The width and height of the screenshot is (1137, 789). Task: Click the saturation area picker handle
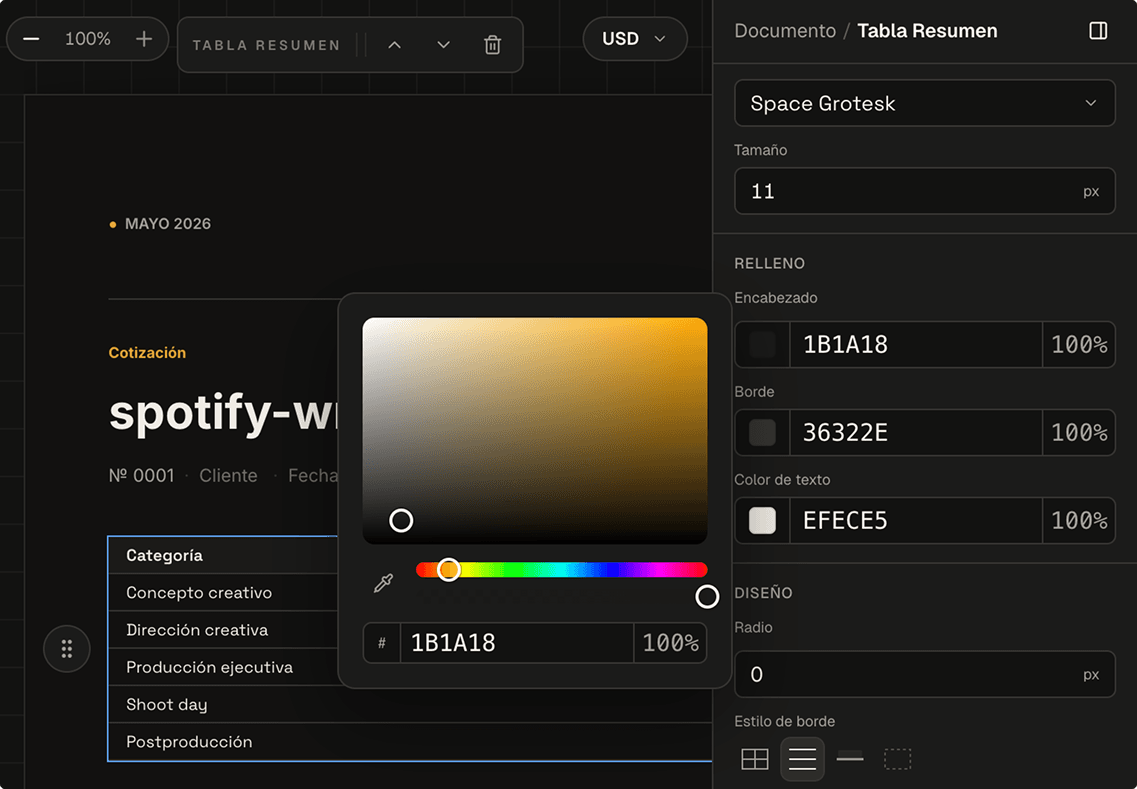(x=401, y=520)
